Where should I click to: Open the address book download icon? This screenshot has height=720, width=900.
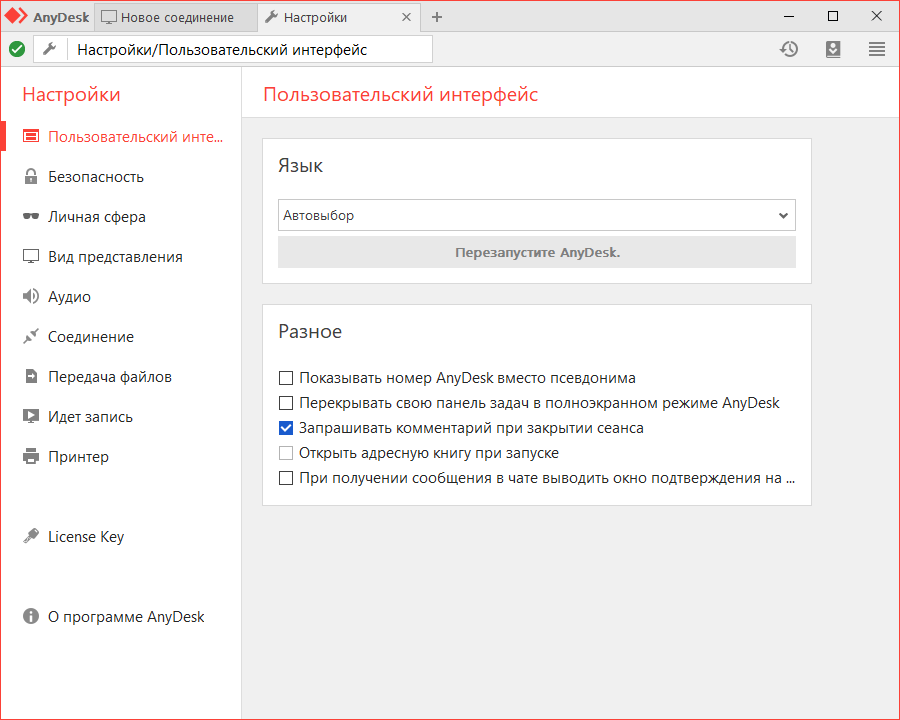tap(833, 49)
